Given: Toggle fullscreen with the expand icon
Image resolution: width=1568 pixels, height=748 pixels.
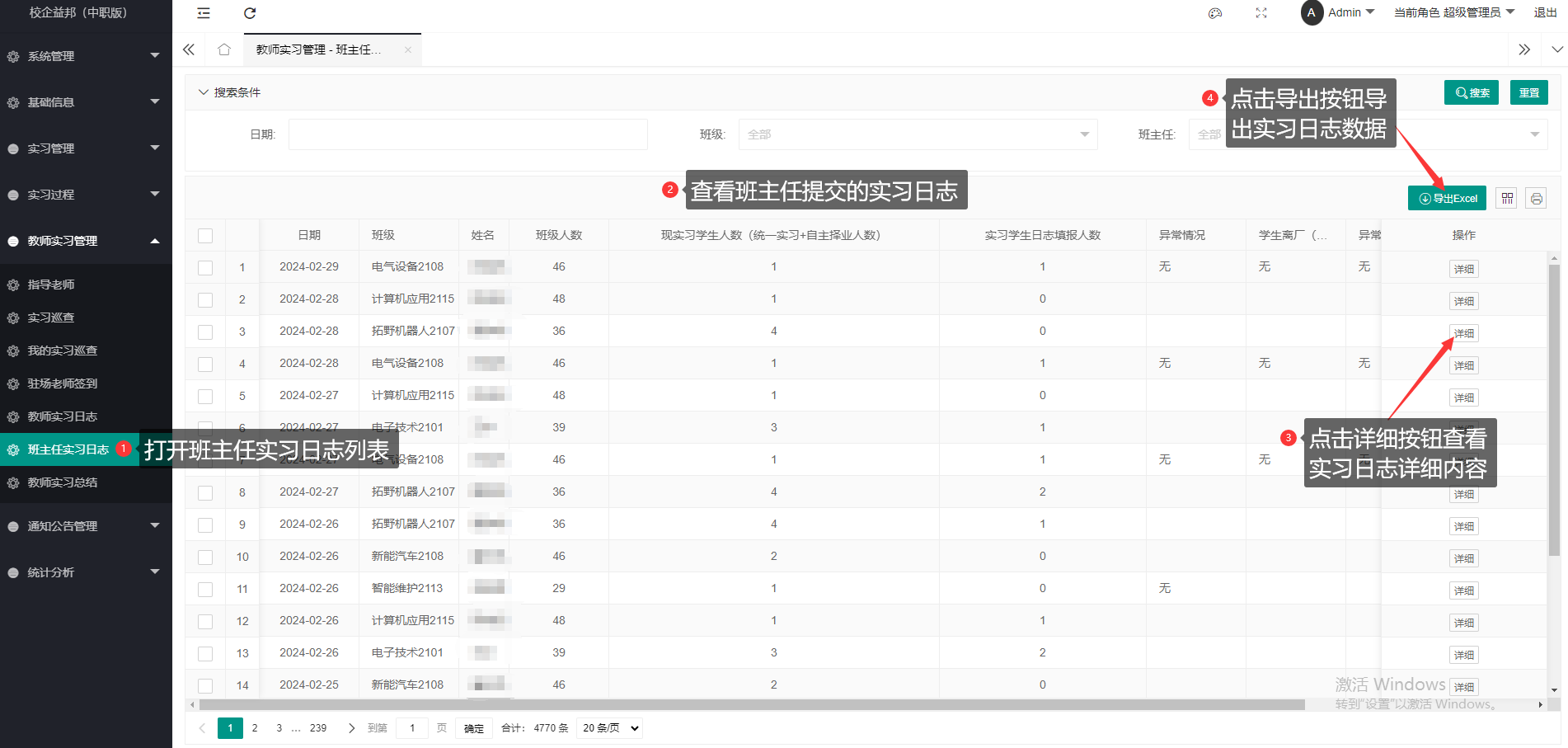Looking at the screenshot, I should 1261,13.
